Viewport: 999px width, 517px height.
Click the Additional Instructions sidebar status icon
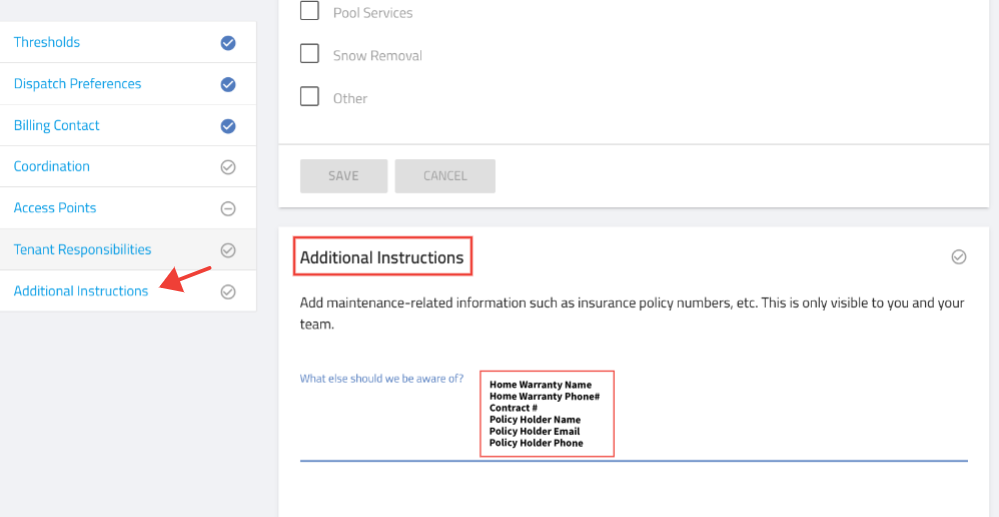click(x=228, y=291)
